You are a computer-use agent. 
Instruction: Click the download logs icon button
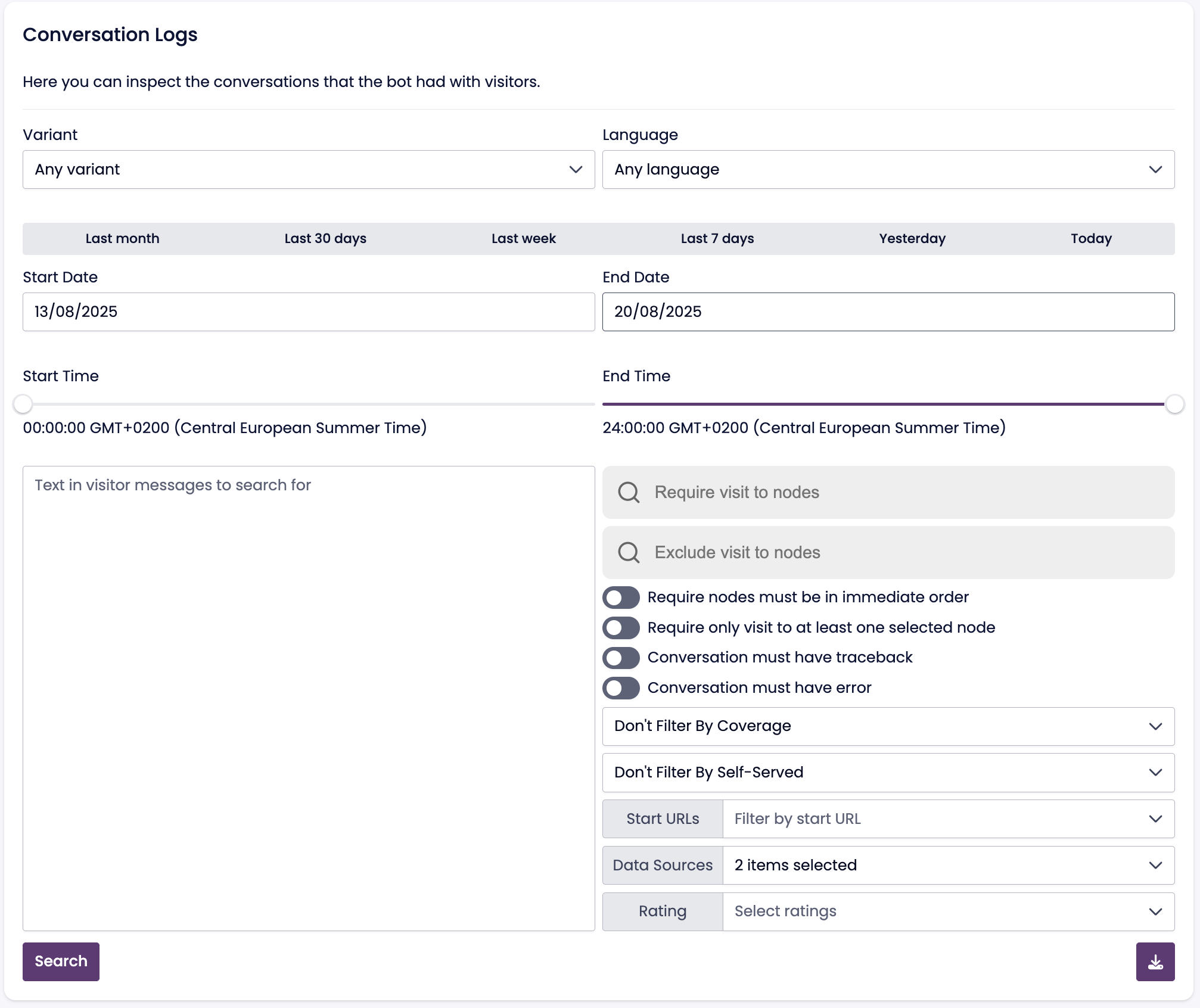(x=1155, y=962)
